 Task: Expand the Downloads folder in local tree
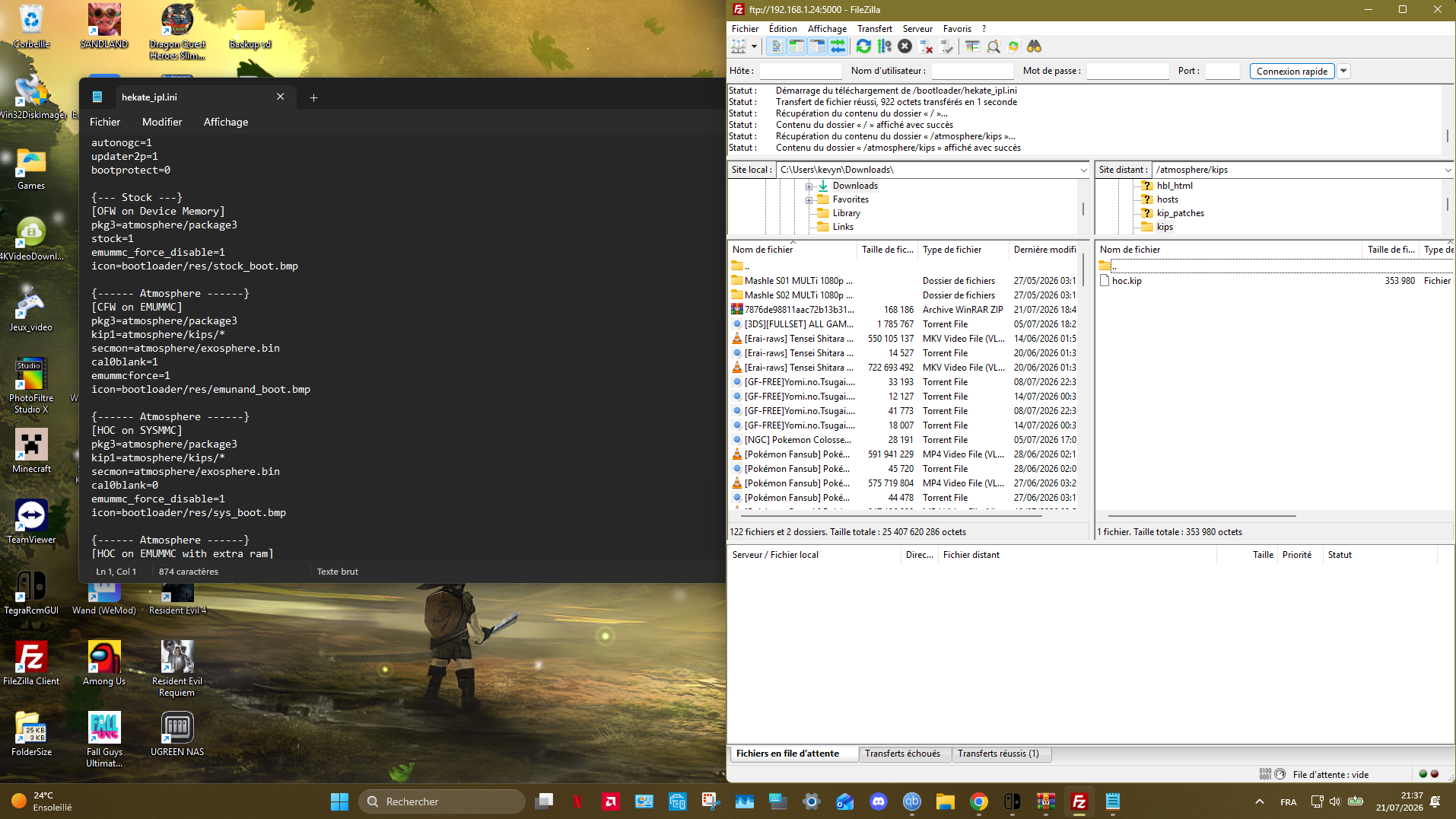tap(809, 186)
